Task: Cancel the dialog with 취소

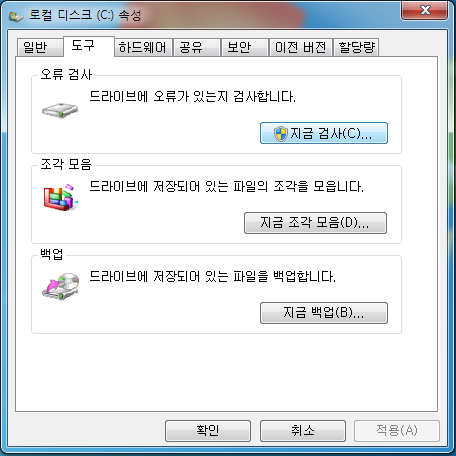Action: (x=303, y=431)
